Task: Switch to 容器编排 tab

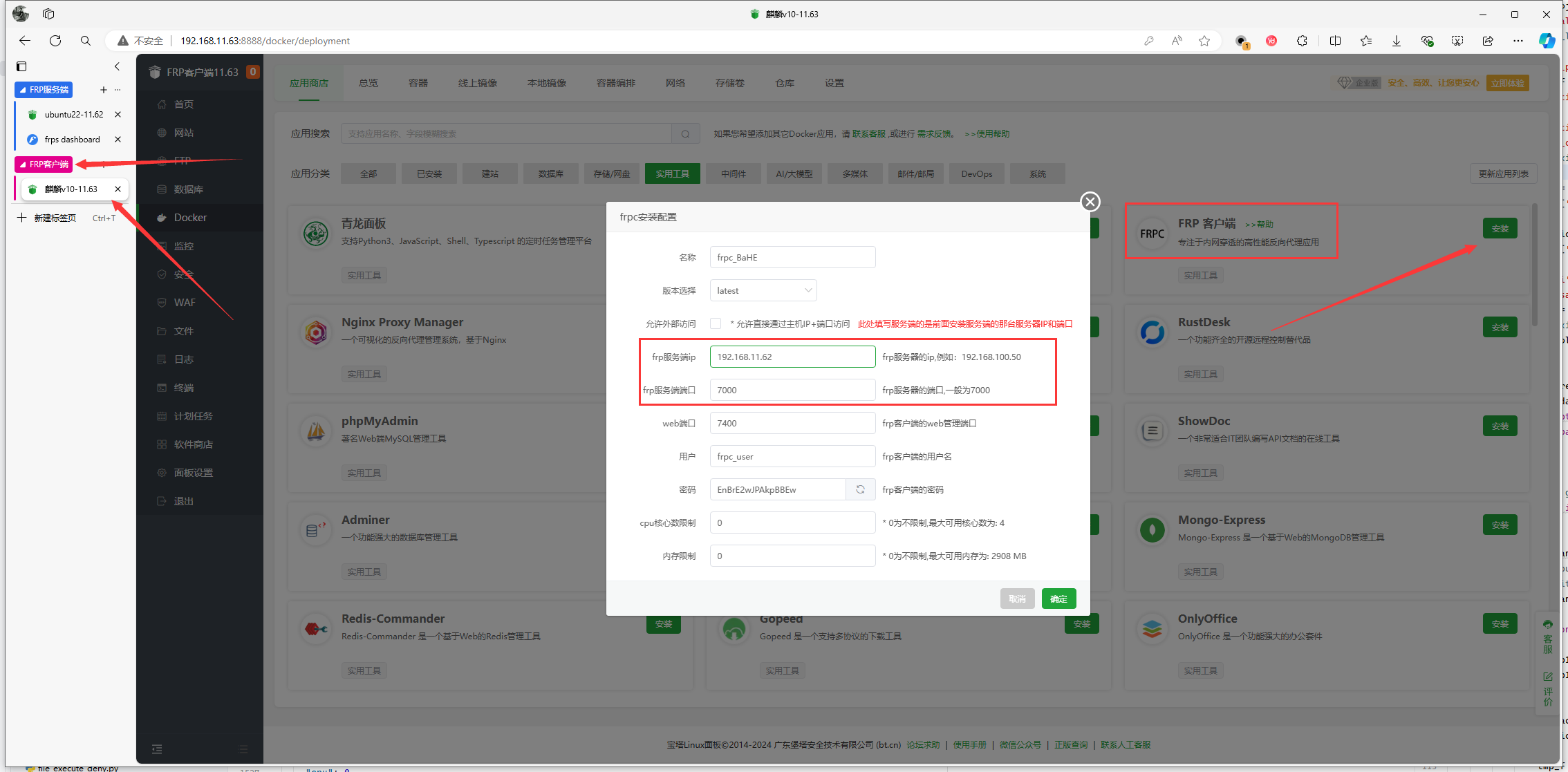Action: pyautogui.click(x=616, y=83)
